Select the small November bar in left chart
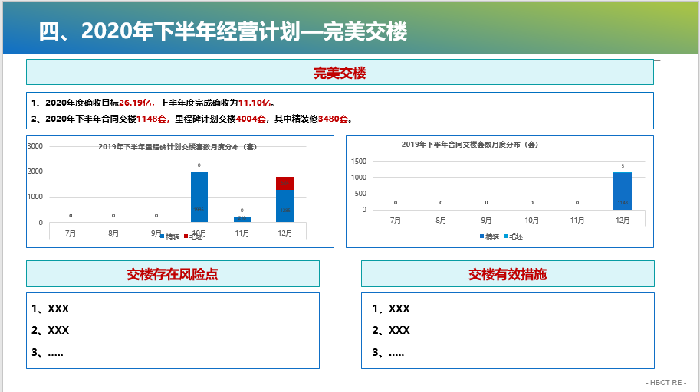 click(242, 219)
